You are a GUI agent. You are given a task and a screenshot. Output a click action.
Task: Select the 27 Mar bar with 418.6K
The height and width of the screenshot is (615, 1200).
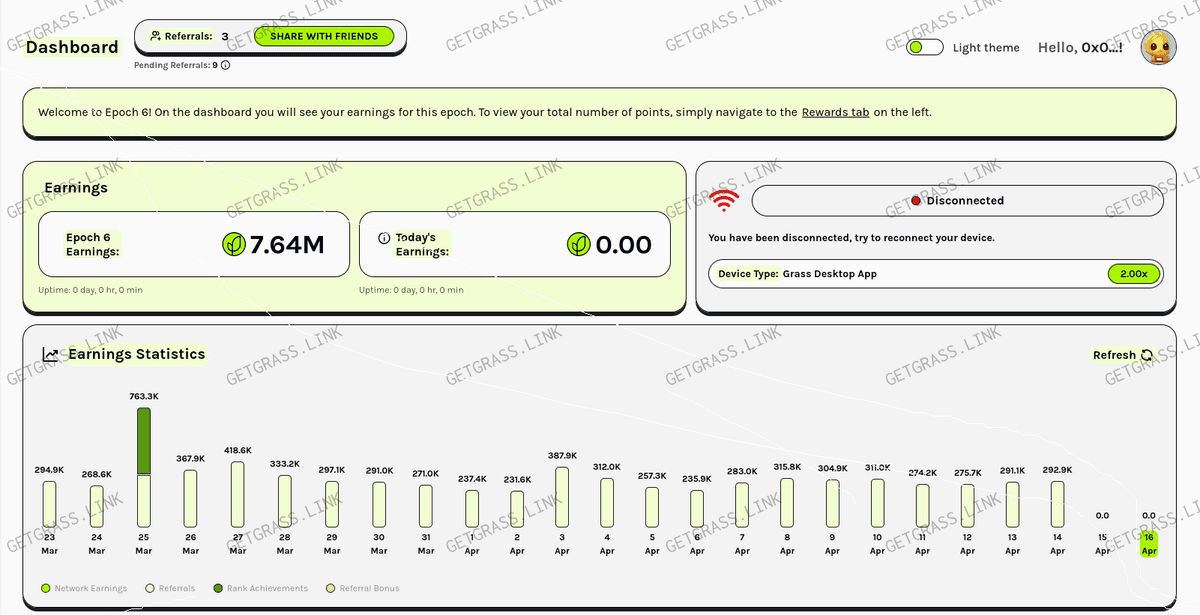(238, 494)
